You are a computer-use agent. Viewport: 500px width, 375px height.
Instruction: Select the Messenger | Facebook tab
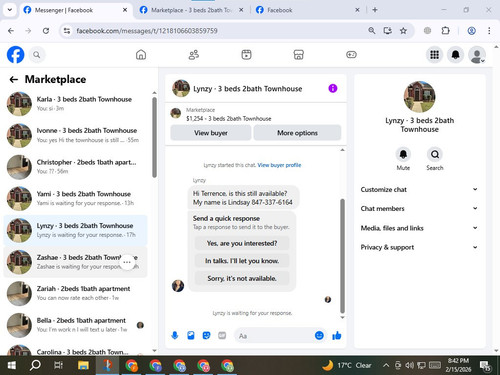click(75, 10)
